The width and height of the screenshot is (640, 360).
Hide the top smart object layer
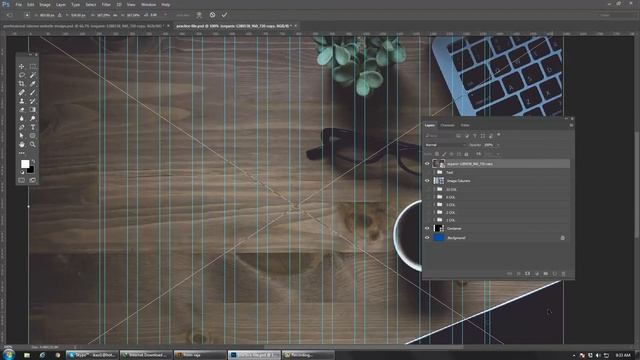[x=427, y=164]
